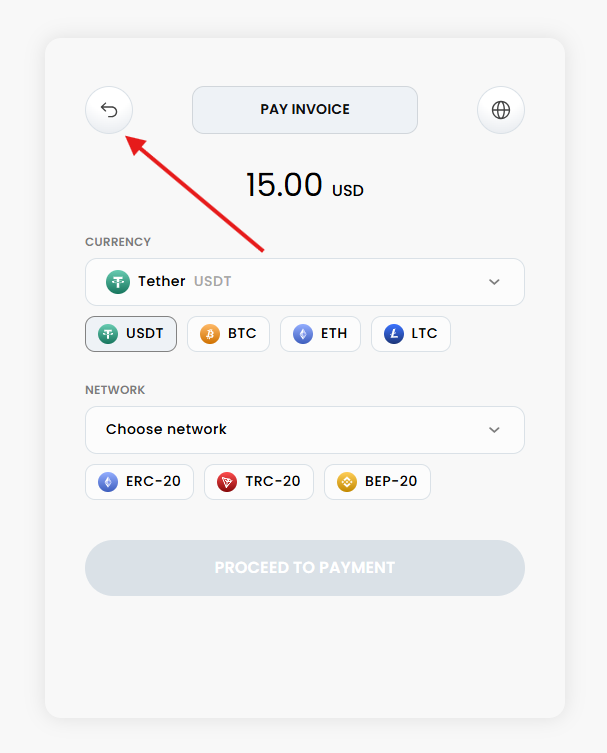Screen dimensions: 607x753
Task: Choose the ERC-20 network chip
Action: coord(139,482)
